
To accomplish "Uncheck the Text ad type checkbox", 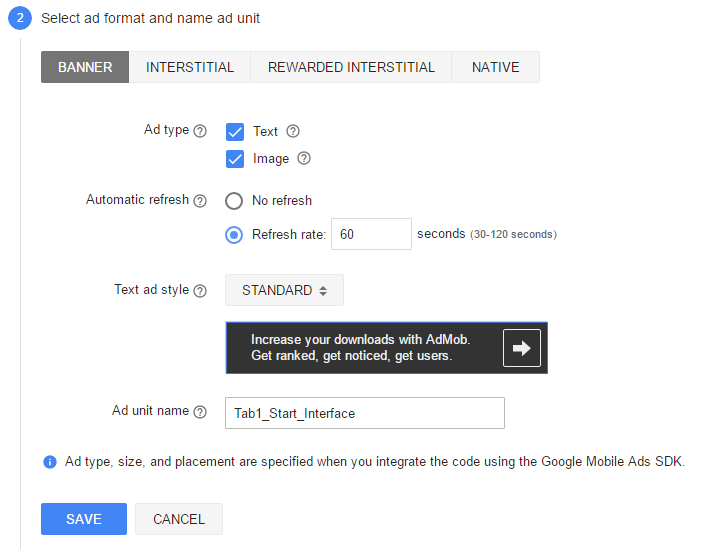I will [x=235, y=131].
